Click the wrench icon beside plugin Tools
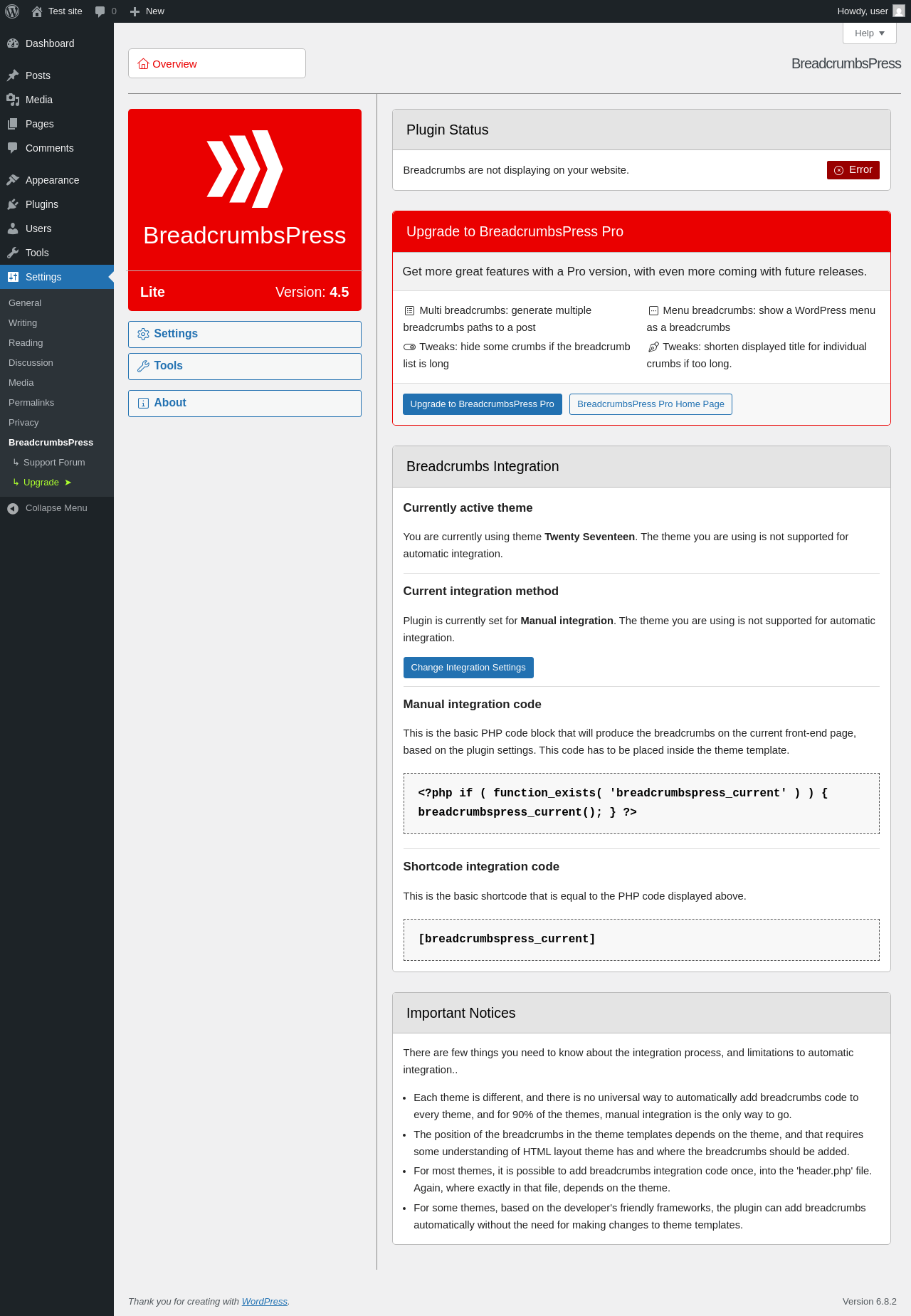 143,367
